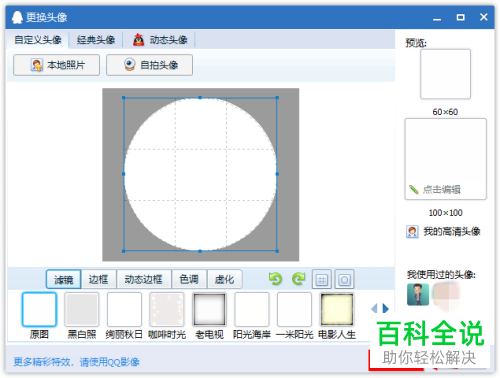Toggle the circular crop preview icon
The image size is (500, 378).
point(344,279)
